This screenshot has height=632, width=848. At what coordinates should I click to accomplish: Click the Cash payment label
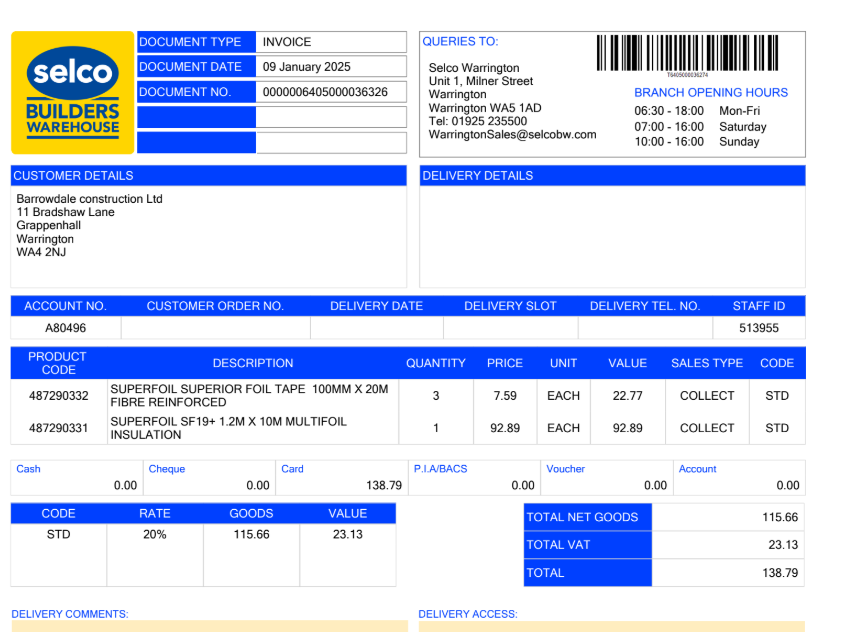pyautogui.click(x=28, y=469)
